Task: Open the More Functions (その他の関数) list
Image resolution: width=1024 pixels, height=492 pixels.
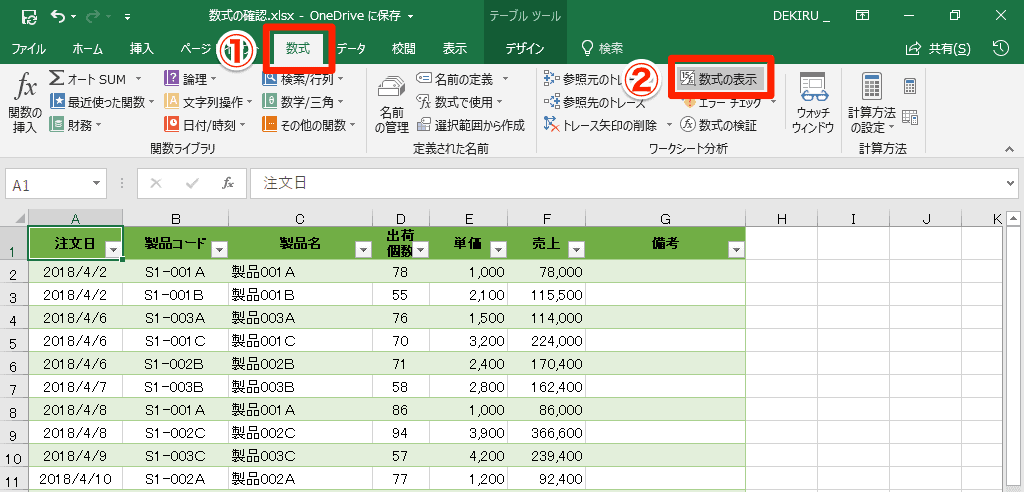Action: [308, 124]
